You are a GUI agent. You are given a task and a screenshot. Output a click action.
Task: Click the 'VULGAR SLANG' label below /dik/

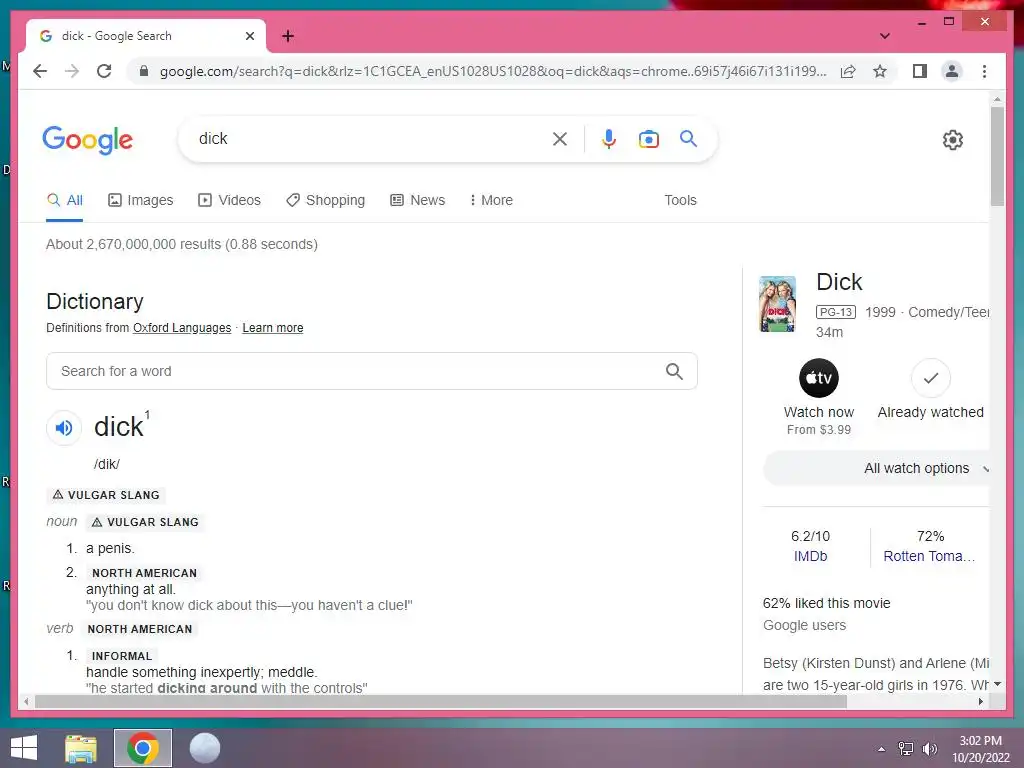(106, 495)
